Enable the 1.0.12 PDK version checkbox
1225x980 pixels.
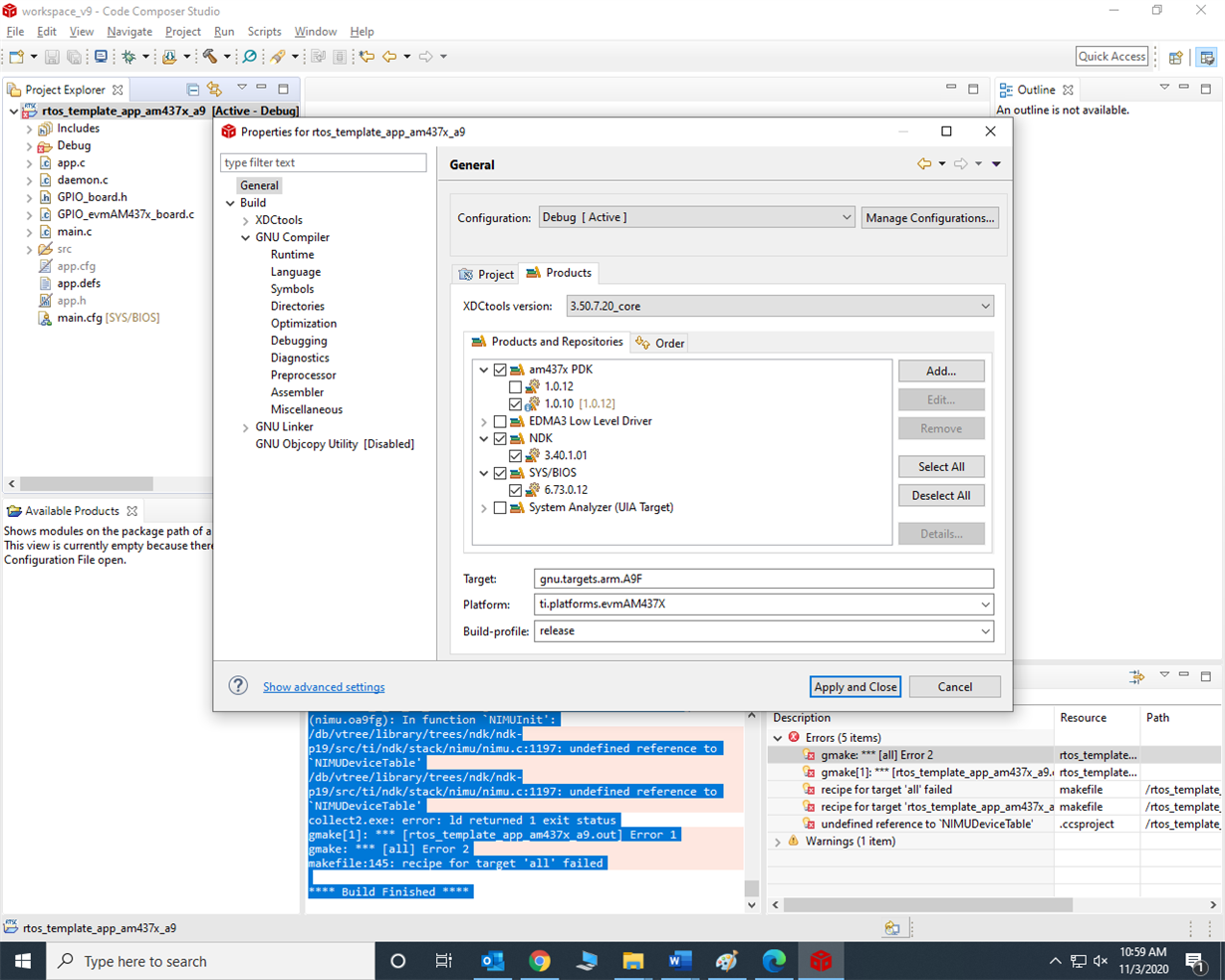[x=515, y=386]
